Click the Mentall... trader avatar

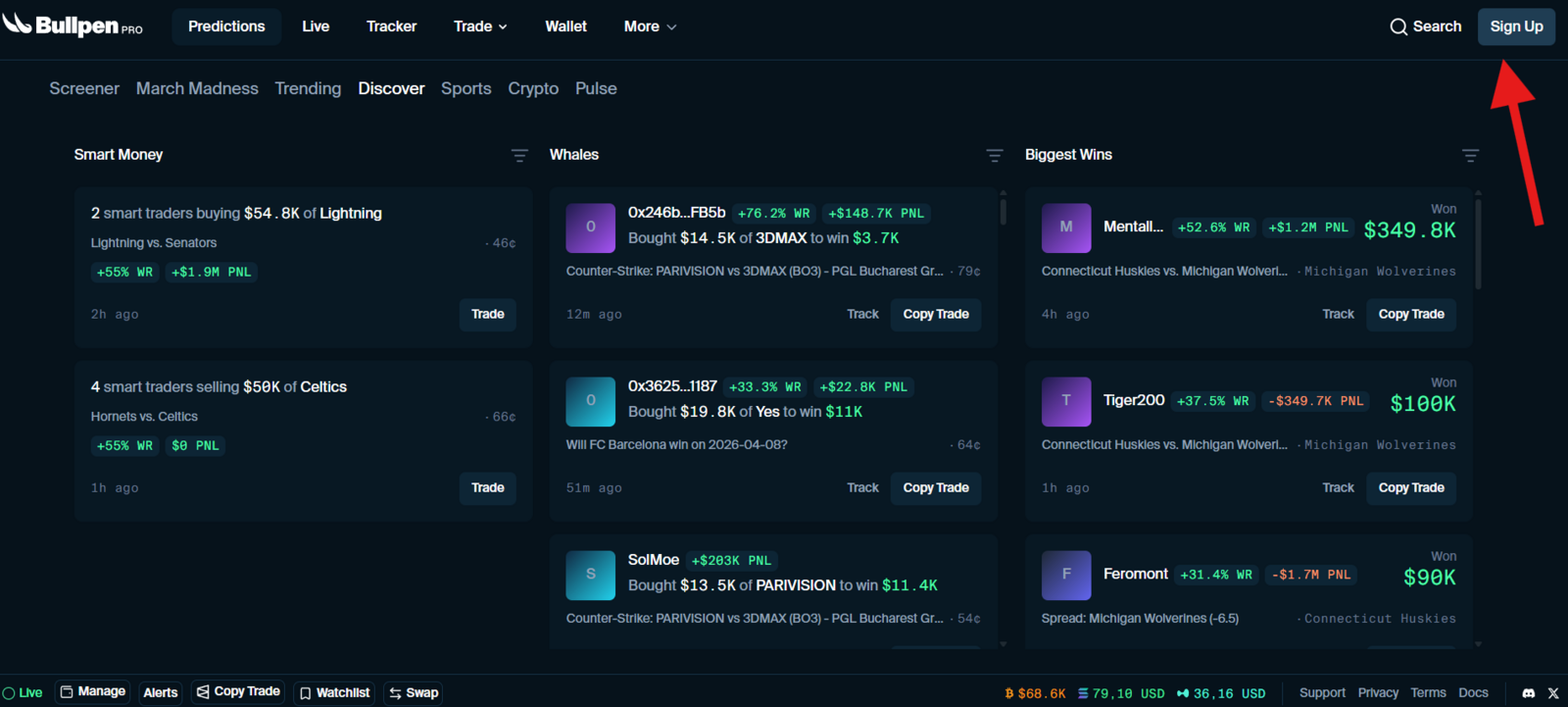tap(1066, 227)
